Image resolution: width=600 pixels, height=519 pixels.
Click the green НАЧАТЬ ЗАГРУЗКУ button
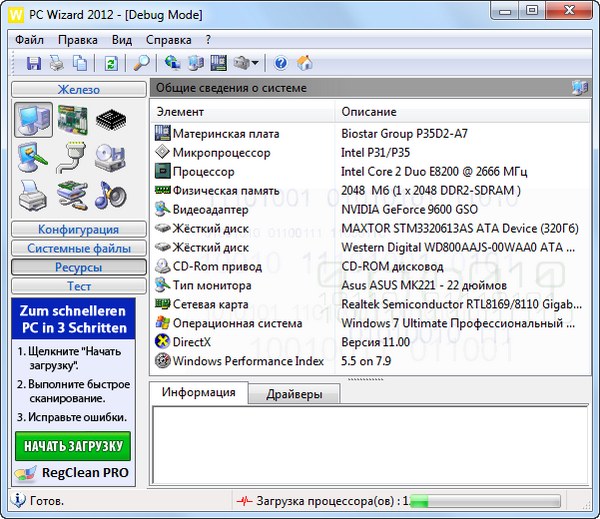point(72,446)
